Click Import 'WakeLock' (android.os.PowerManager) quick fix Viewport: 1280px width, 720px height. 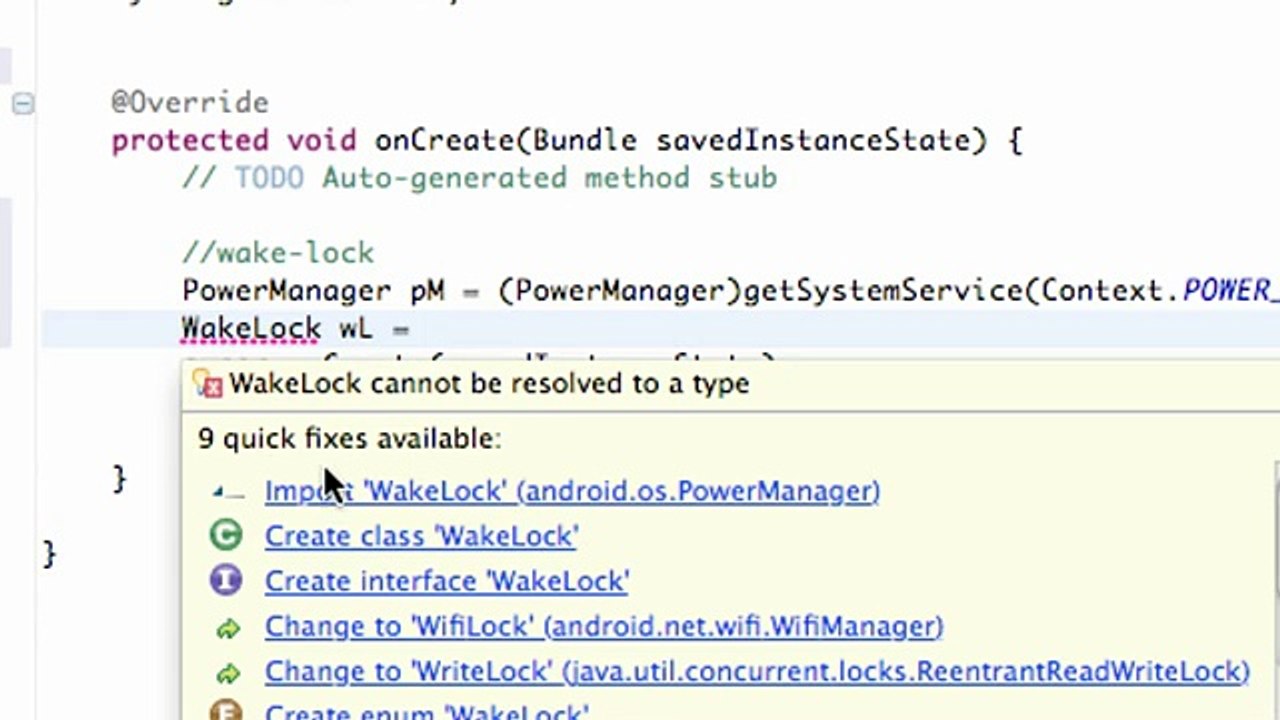572,491
